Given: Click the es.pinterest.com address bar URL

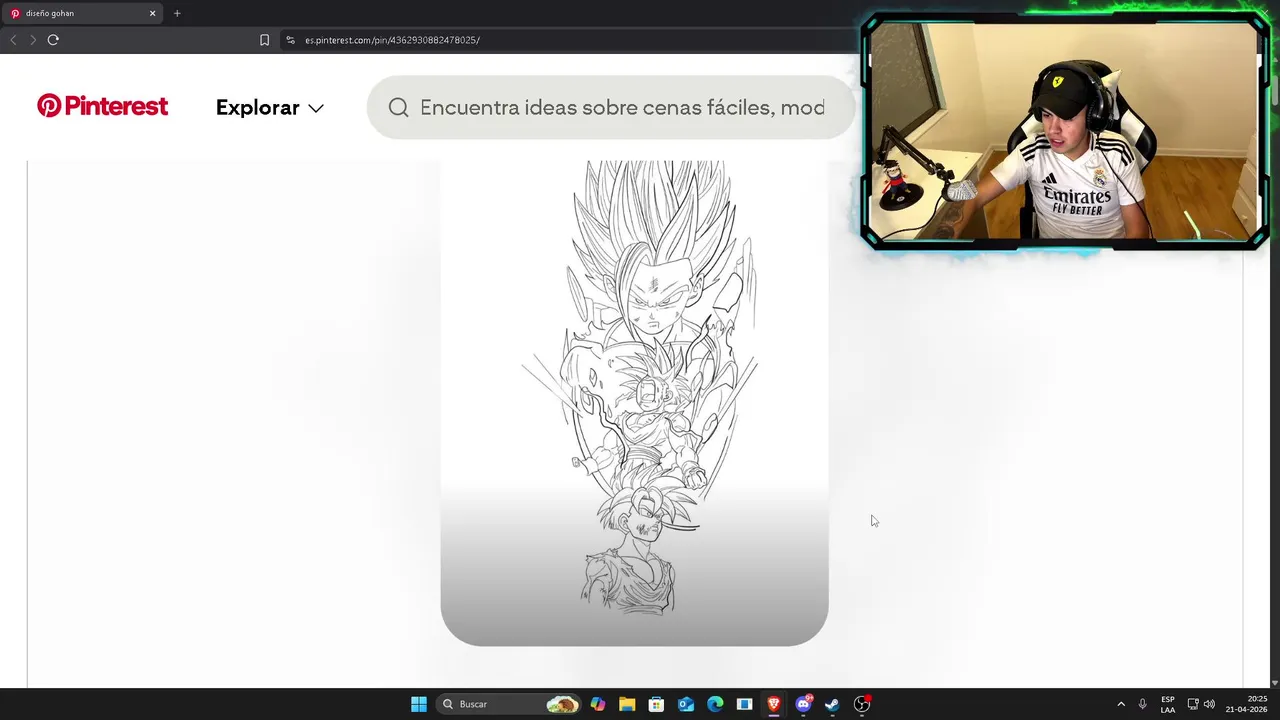Looking at the screenshot, I should point(392,40).
